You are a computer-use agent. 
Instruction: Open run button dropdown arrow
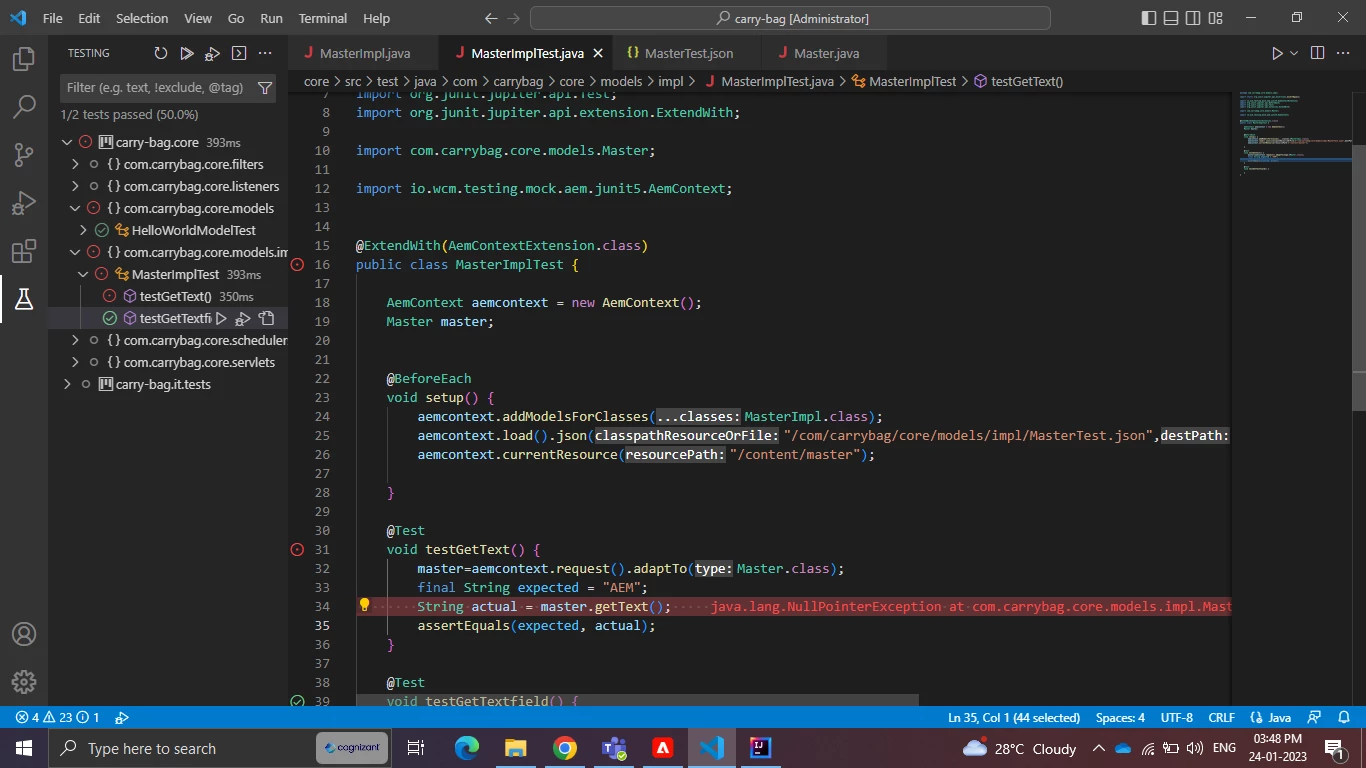[x=1294, y=53]
